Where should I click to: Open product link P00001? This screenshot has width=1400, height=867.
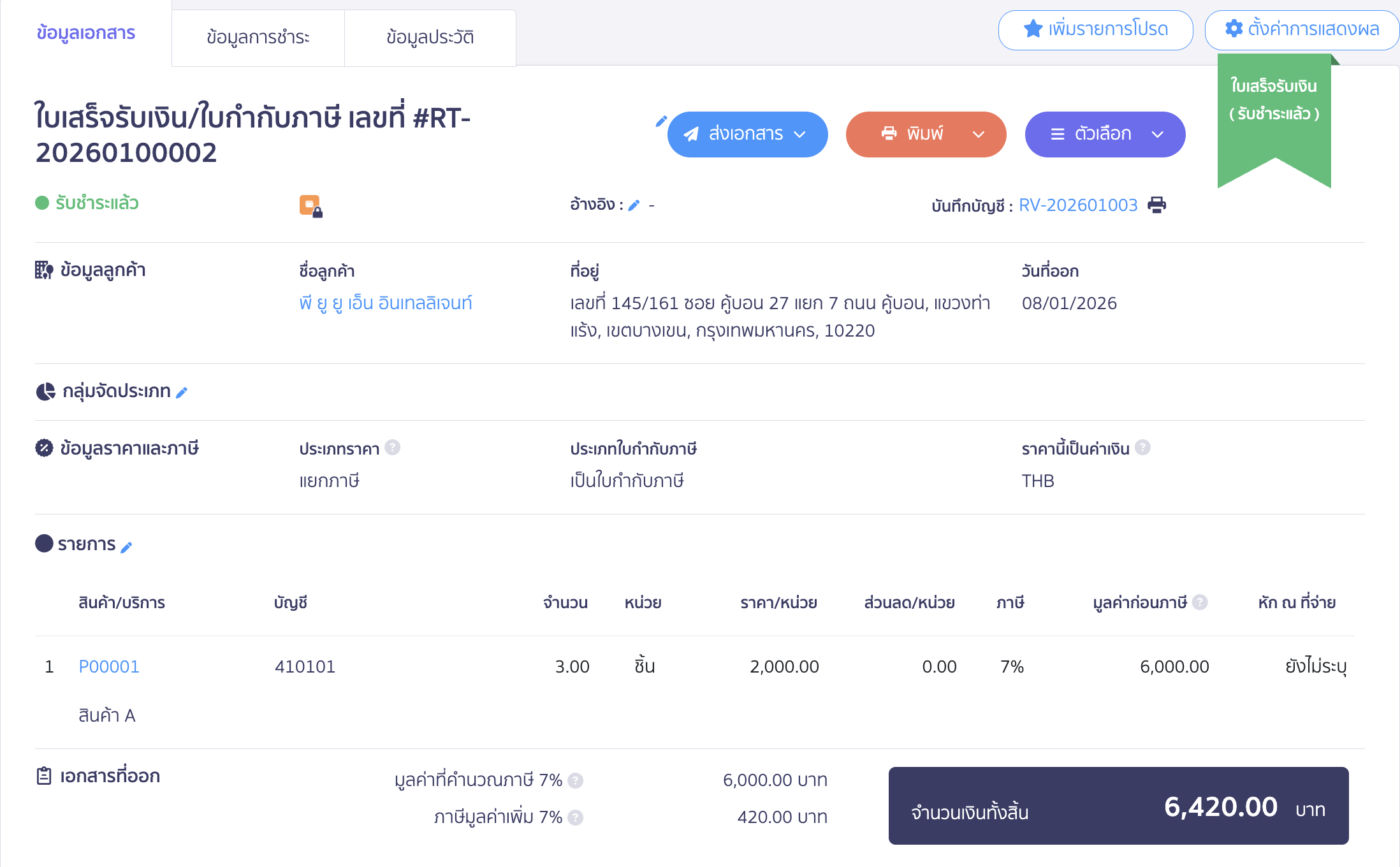(x=109, y=666)
